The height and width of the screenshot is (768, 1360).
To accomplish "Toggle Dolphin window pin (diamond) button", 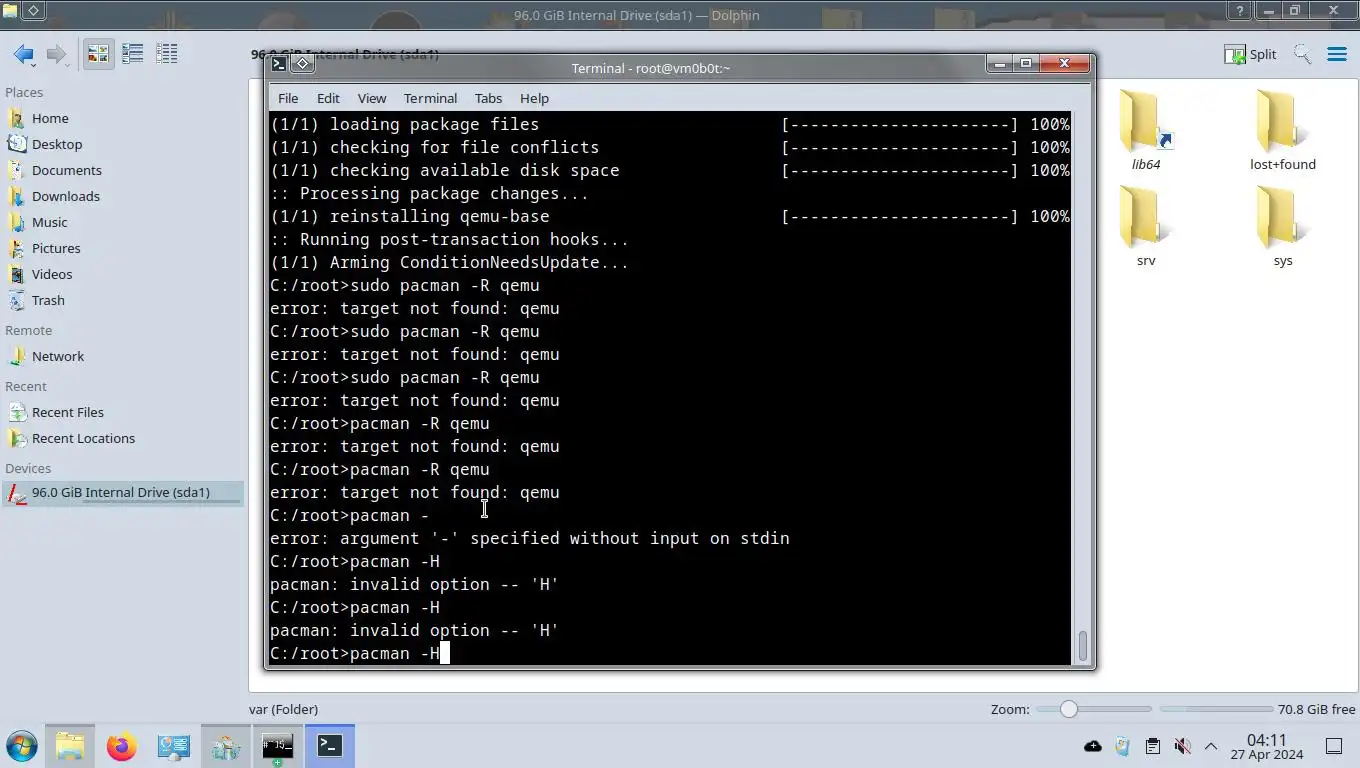I will 33,11.
